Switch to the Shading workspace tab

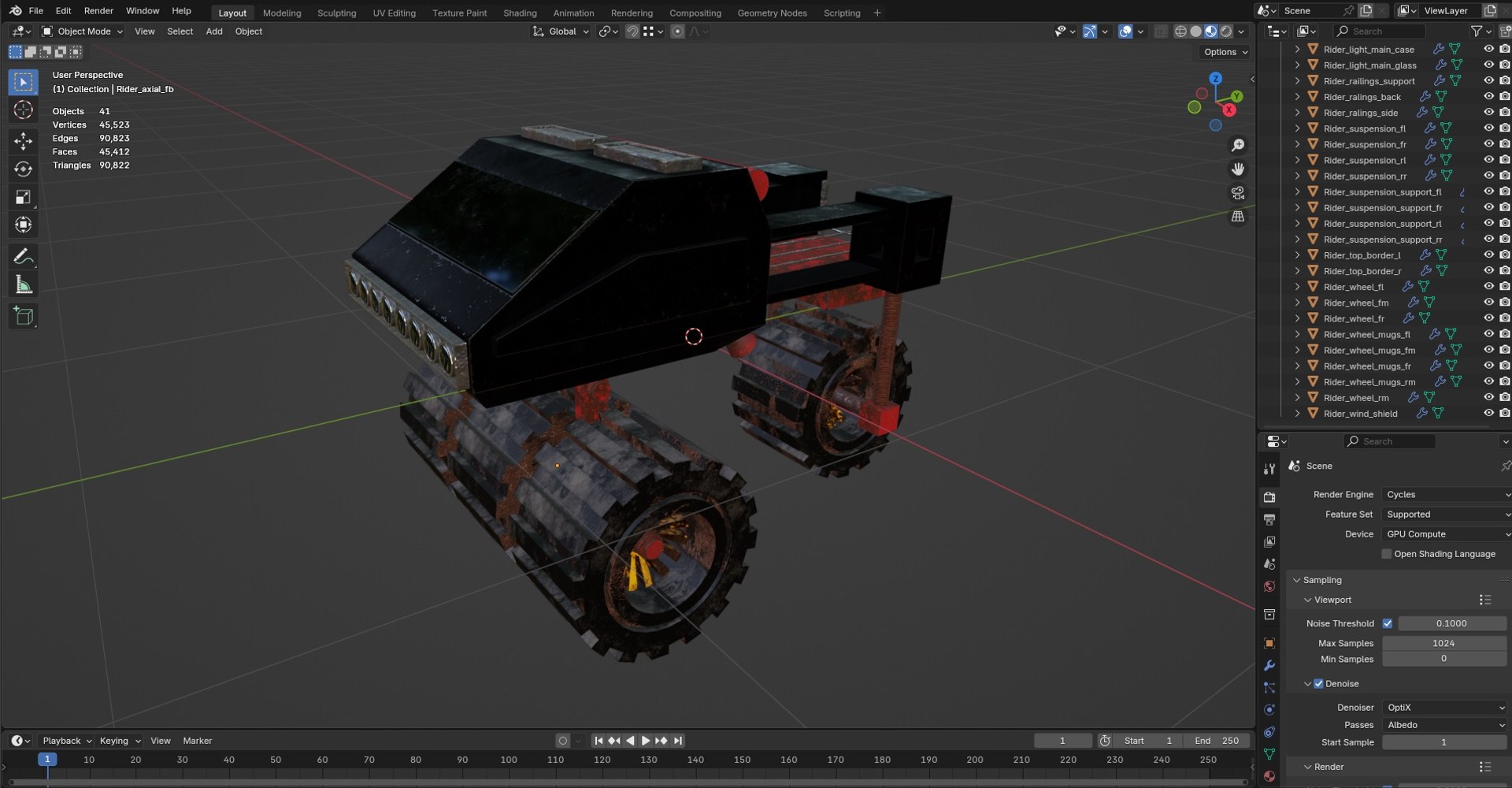pyautogui.click(x=520, y=13)
